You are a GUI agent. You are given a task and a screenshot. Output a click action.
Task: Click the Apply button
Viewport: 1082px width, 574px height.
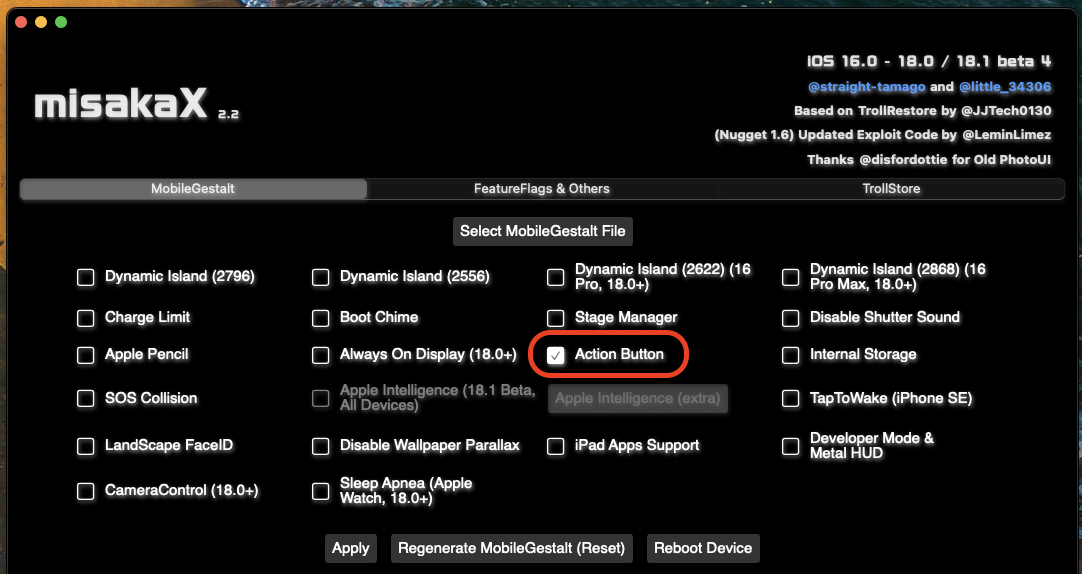click(351, 548)
